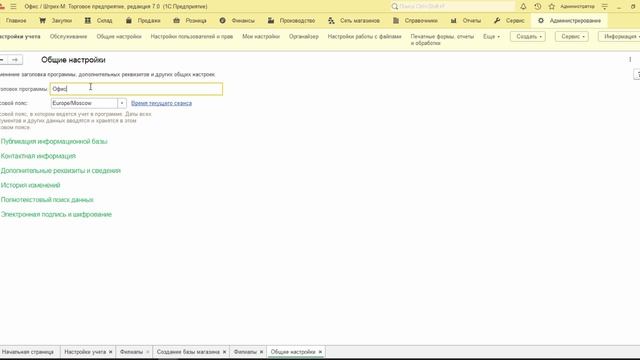Open the Сервис section in the main menu

509,20
